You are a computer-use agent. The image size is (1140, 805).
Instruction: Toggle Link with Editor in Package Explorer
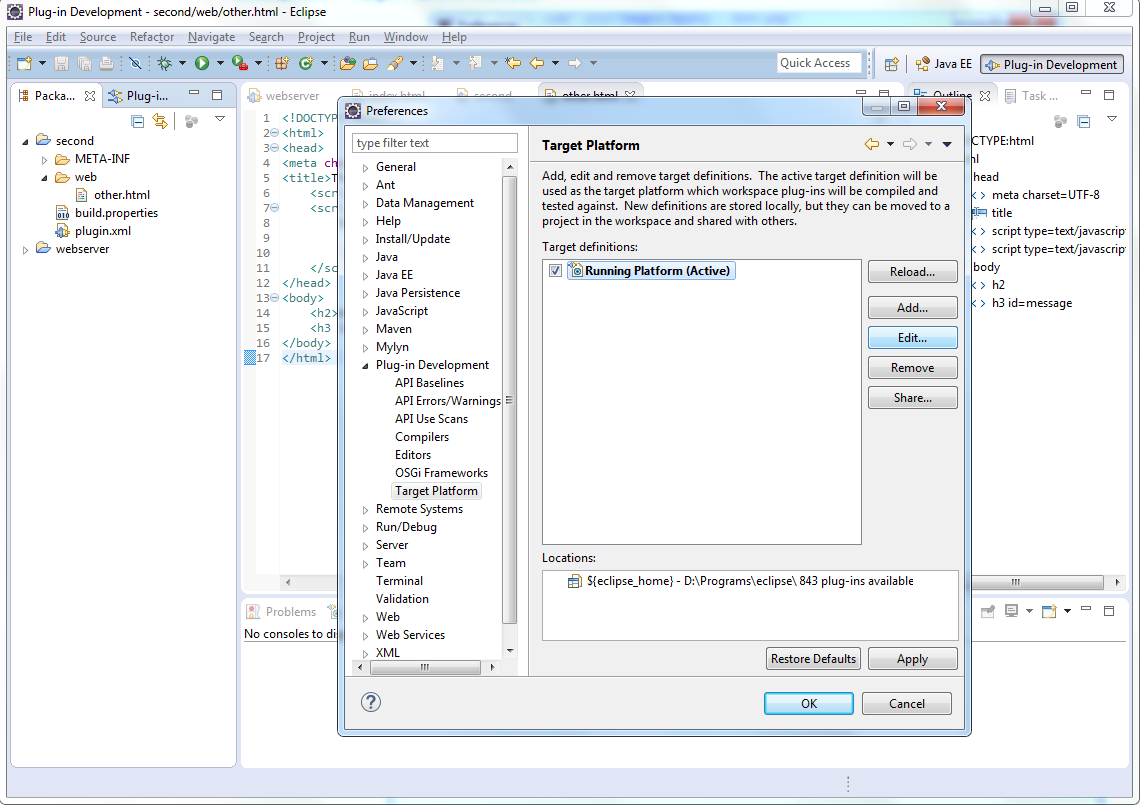160,121
